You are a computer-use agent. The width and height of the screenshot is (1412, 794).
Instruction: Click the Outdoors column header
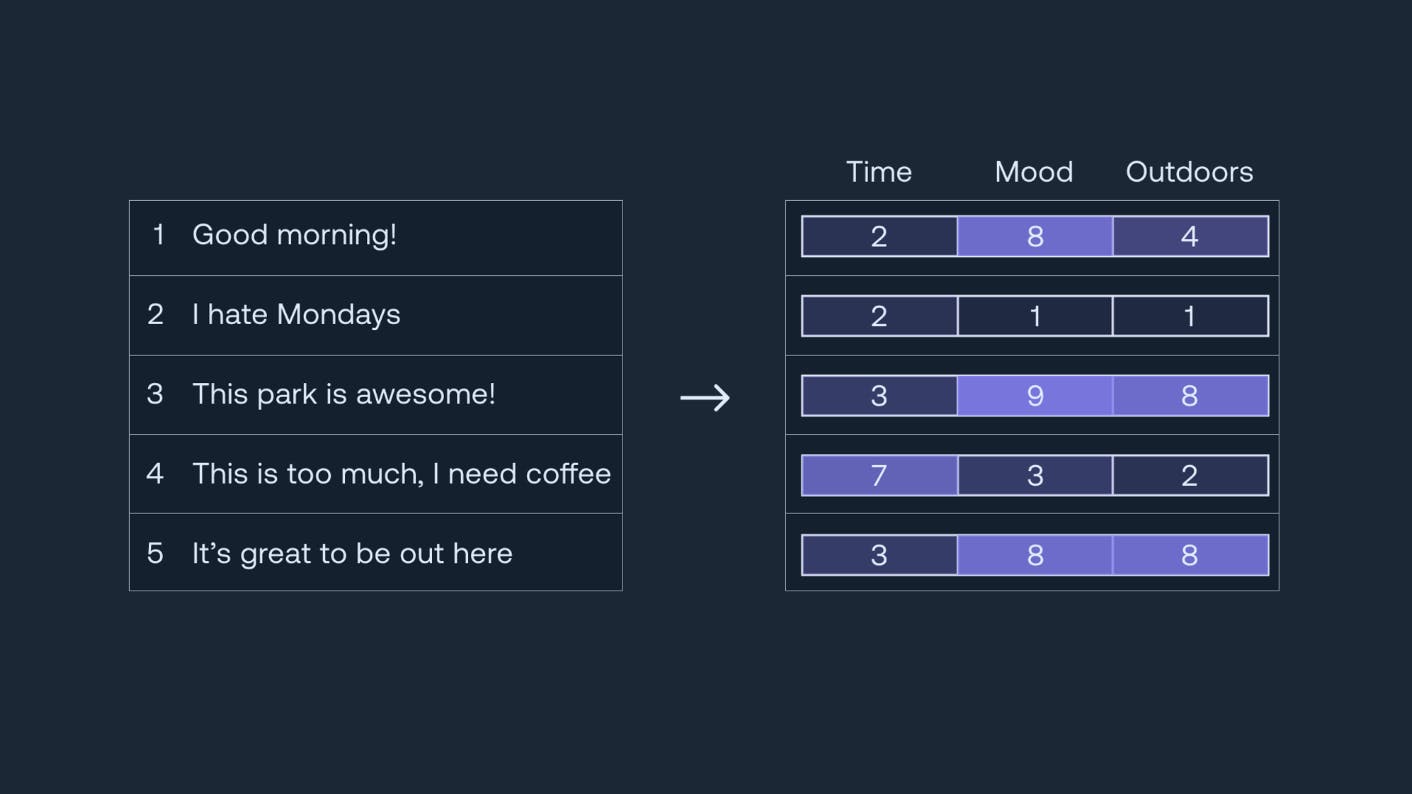click(1189, 172)
